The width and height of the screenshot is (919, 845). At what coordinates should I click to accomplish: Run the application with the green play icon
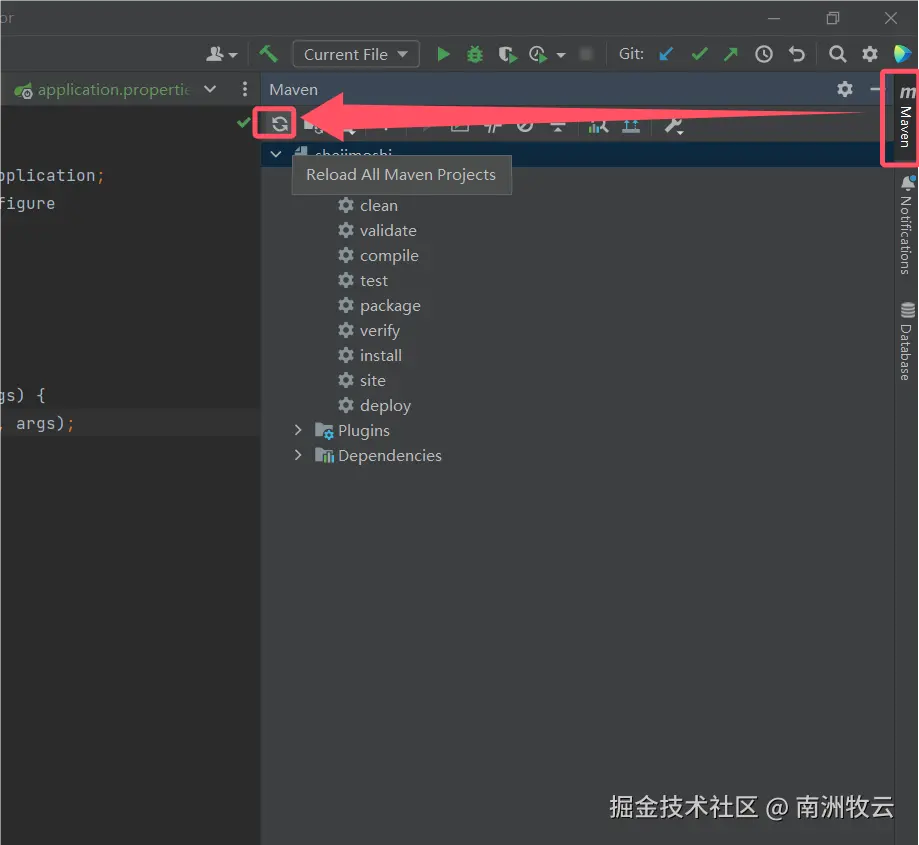pyautogui.click(x=443, y=54)
